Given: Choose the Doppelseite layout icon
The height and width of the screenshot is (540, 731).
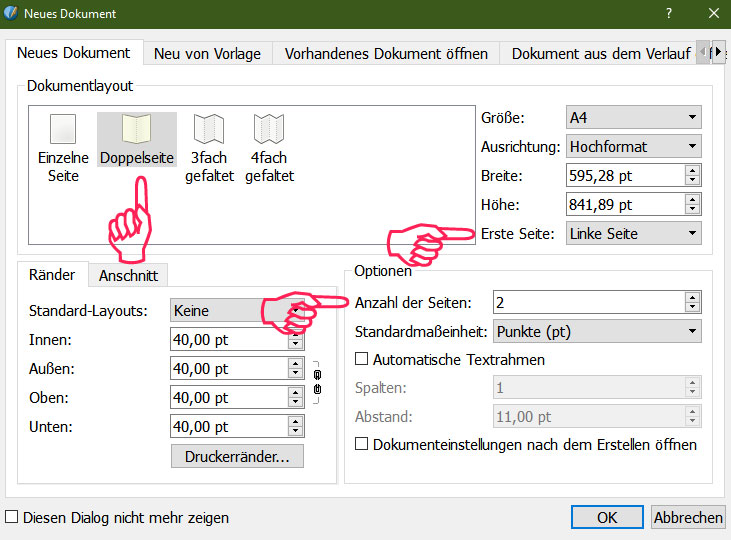Looking at the screenshot, I should [136, 130].
